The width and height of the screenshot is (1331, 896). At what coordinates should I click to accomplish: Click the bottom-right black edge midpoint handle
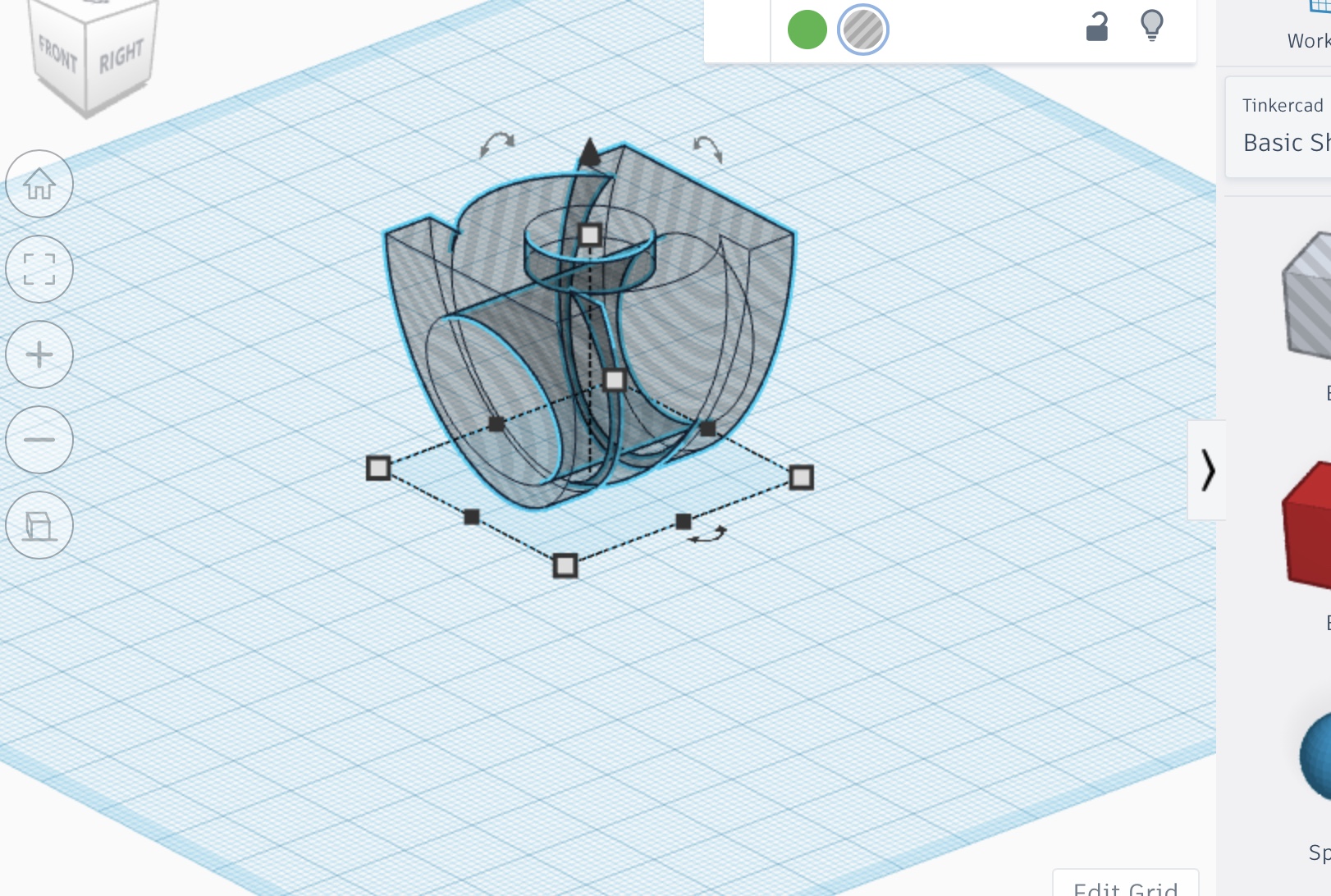[684, 521]
